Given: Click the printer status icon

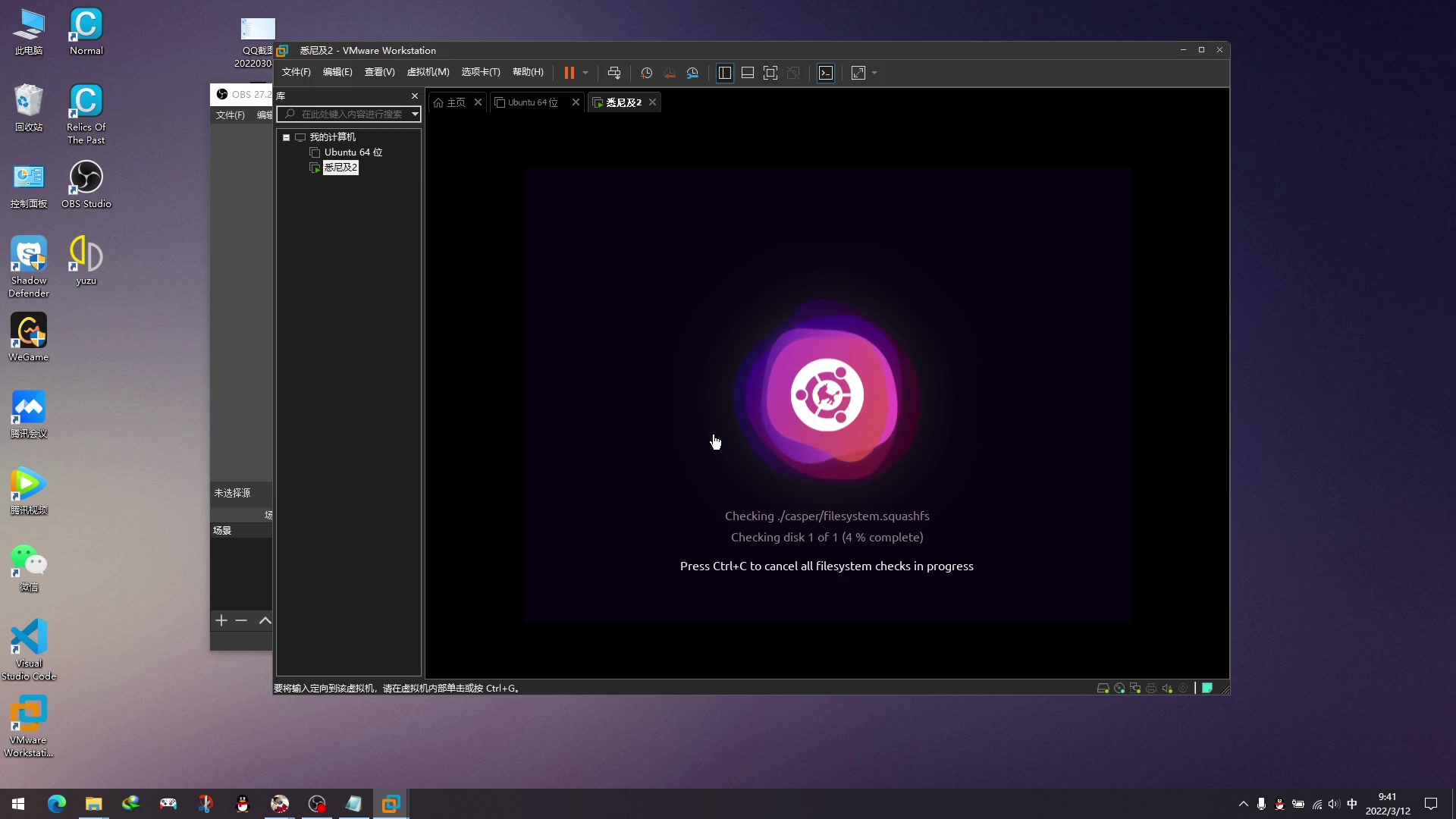Looking at the screenshot, I should 1151,689.
